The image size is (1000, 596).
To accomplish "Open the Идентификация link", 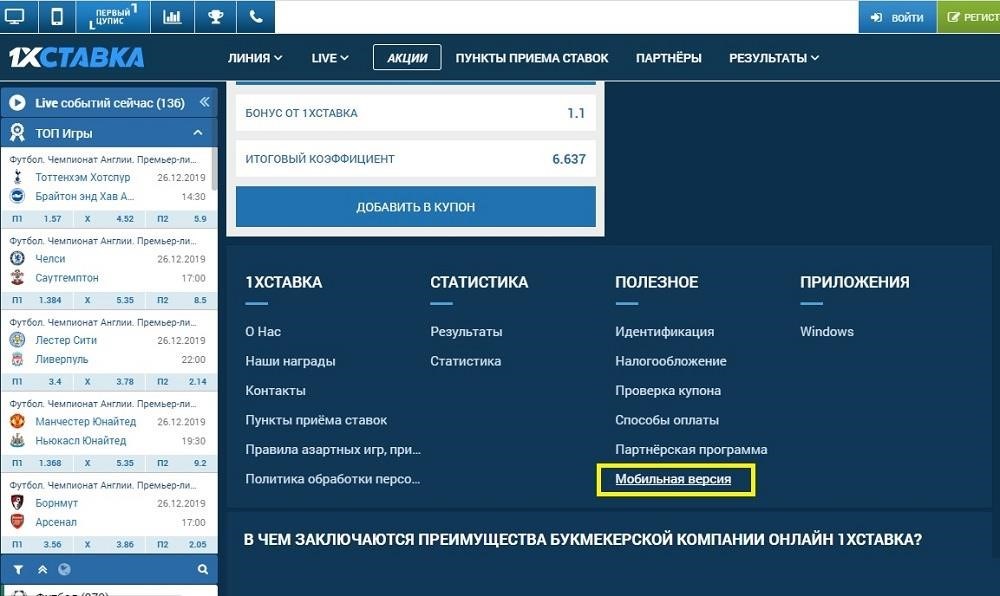I will (x=665, y=331).
